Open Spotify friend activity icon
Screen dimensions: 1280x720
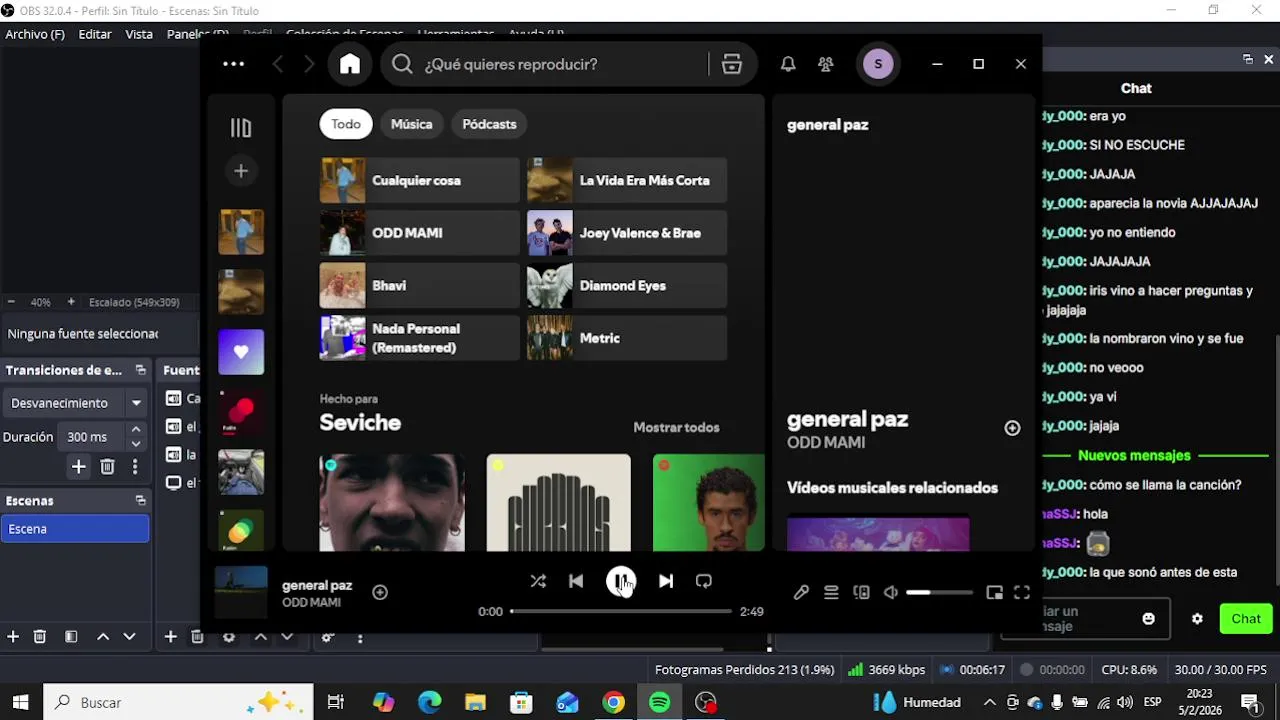[x=825, y=64]
